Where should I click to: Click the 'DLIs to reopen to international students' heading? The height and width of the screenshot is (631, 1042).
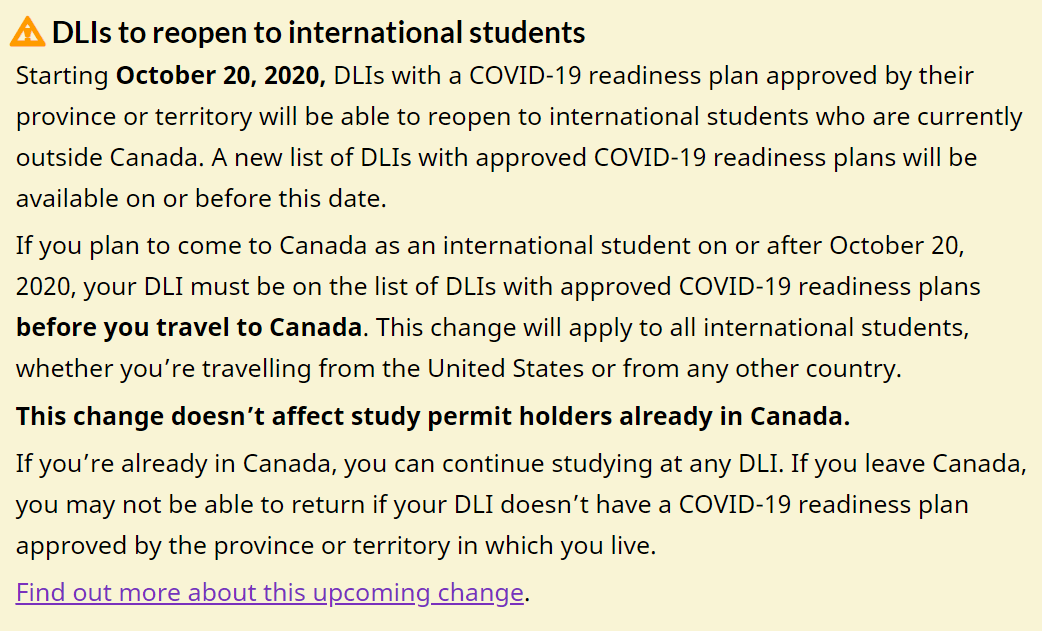coord(318,33)
